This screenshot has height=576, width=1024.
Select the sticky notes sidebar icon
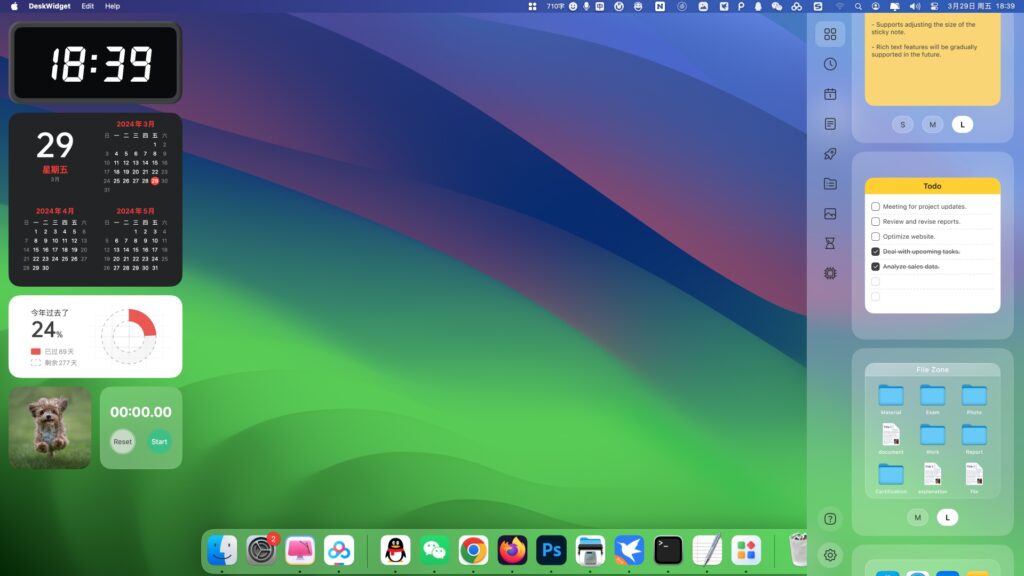[829, 124]
